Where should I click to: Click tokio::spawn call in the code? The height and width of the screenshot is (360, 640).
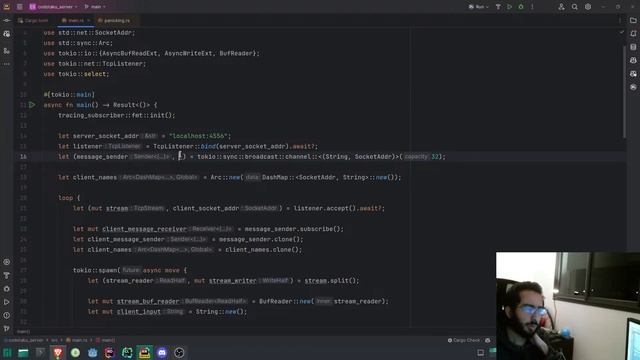[96, 270]
